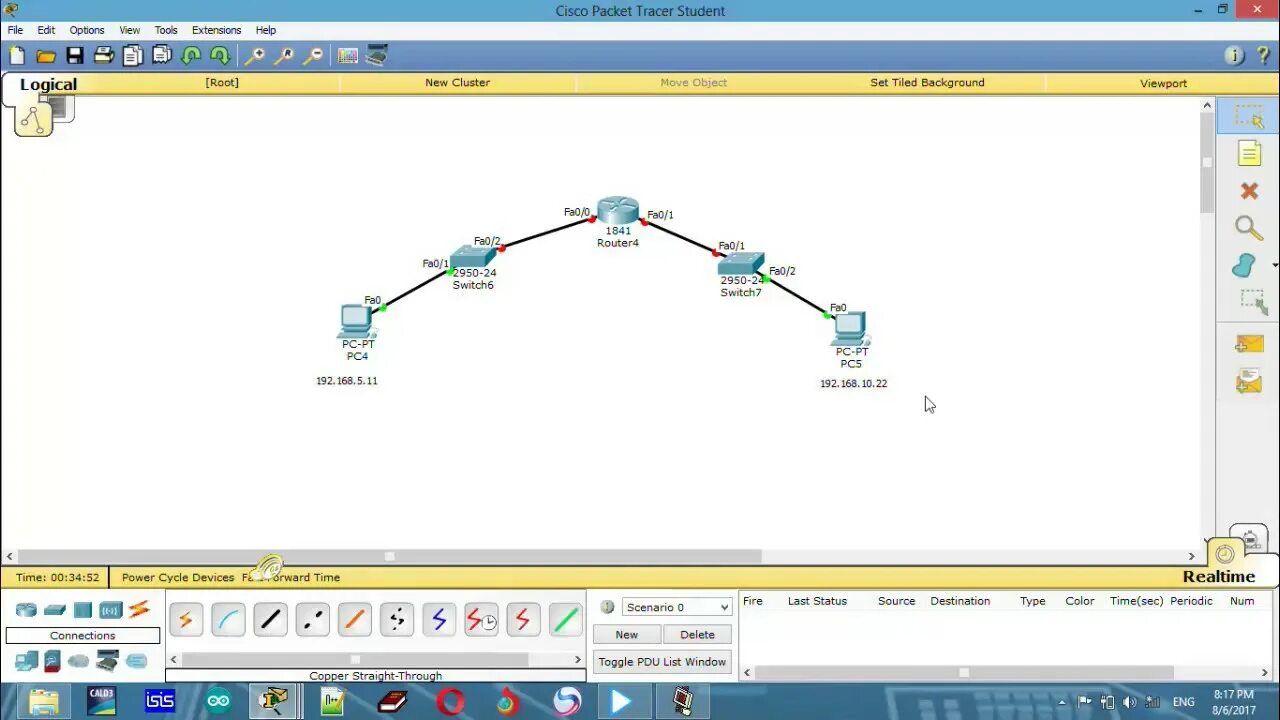Select the Draw Polygon shape tool
Screen dimensions: 1280x720
point(1245,265)
